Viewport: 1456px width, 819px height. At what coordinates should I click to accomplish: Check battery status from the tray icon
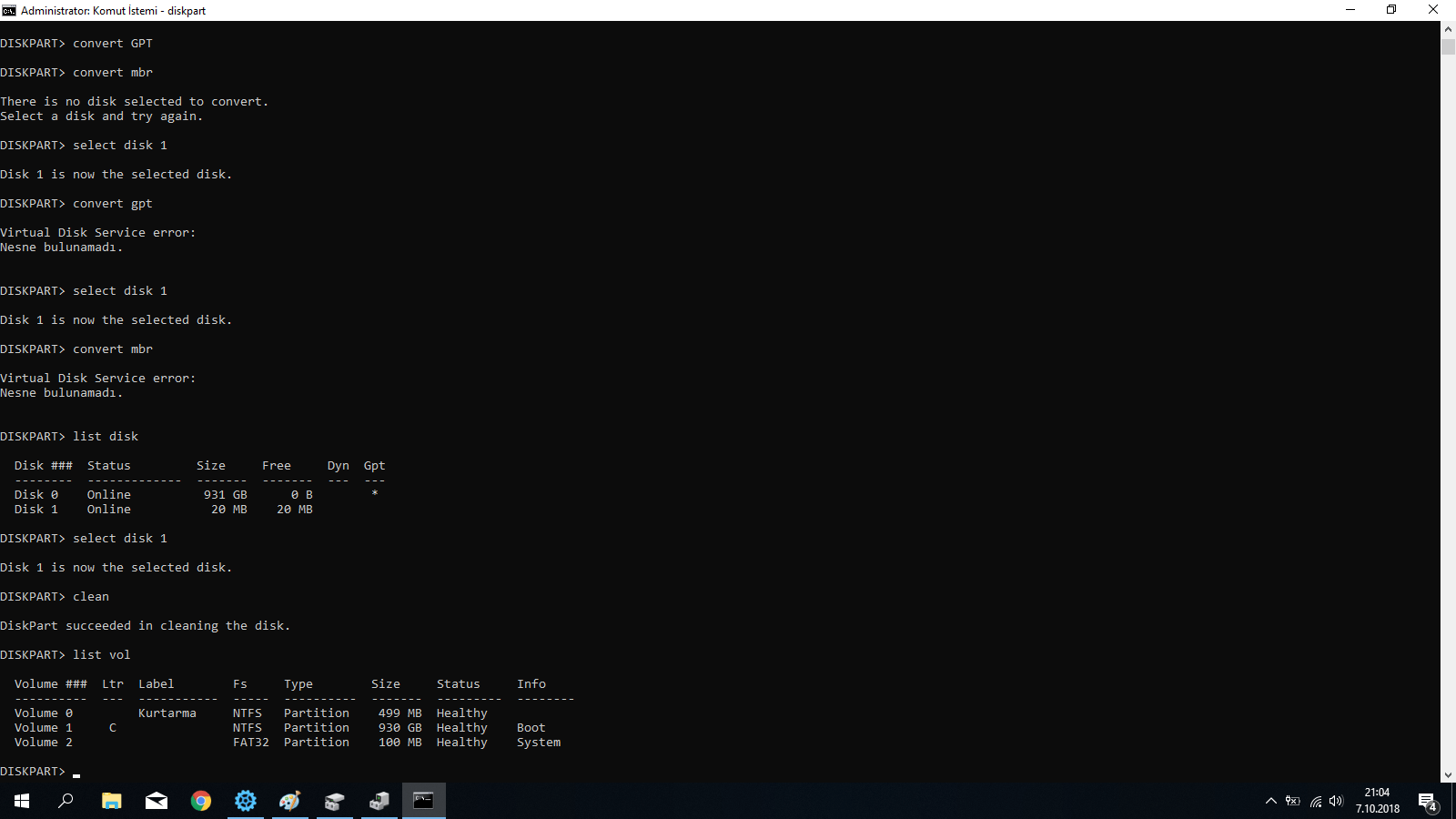pos(1292,802)
